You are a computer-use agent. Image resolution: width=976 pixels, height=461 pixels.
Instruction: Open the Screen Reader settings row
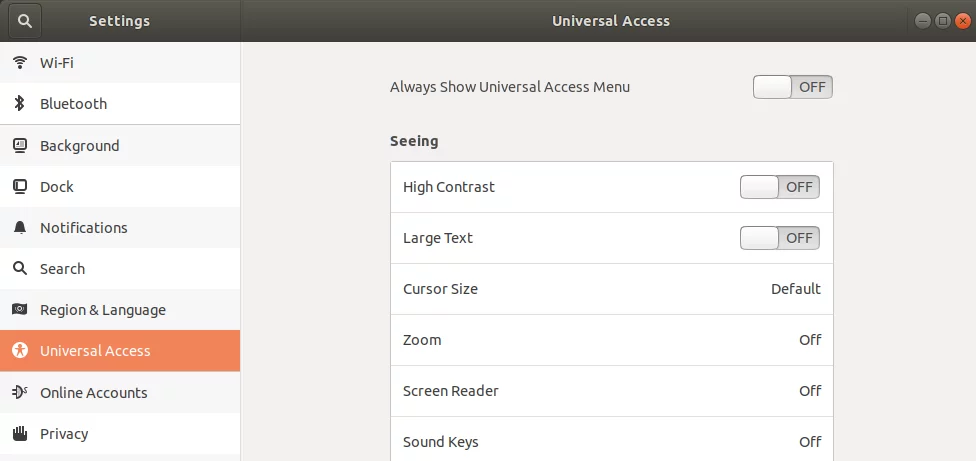pyautogui.click(x=612, y=391)
